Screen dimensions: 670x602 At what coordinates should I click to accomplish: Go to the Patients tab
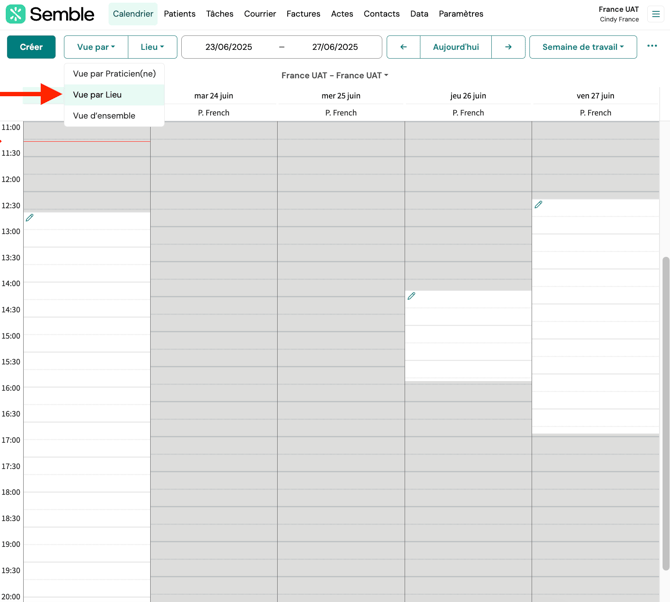coord(179,14)
